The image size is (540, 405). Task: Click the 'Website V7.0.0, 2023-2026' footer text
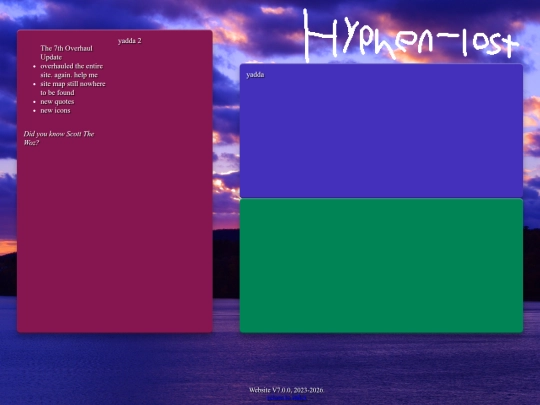287,390
